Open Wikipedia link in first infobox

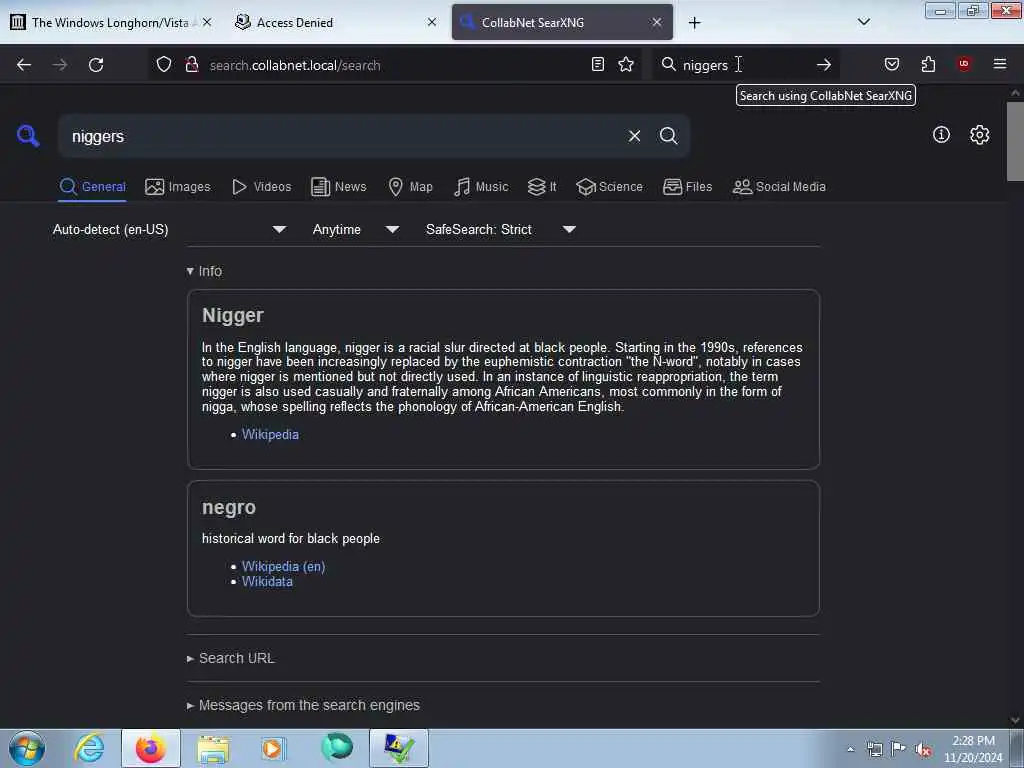(x=270, y=434)
